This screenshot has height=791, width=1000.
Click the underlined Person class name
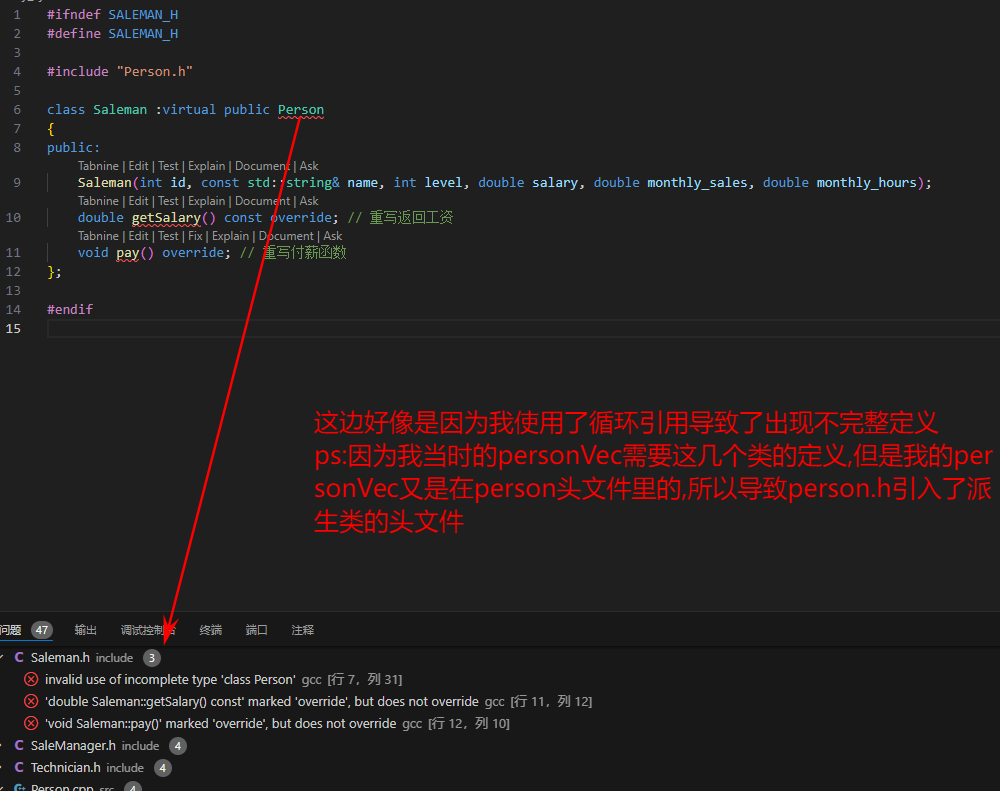(300, 110)
